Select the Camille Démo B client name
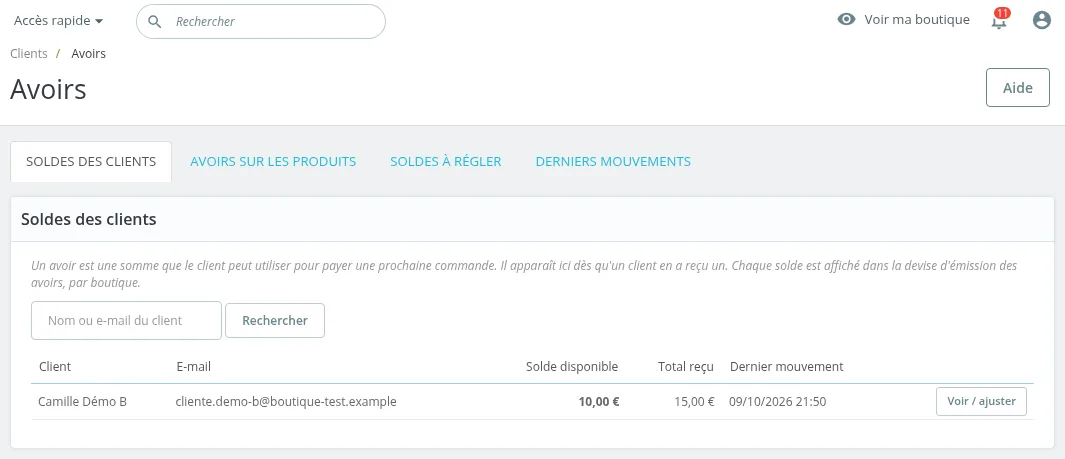 pyautogui.click(x=82, y=401)
